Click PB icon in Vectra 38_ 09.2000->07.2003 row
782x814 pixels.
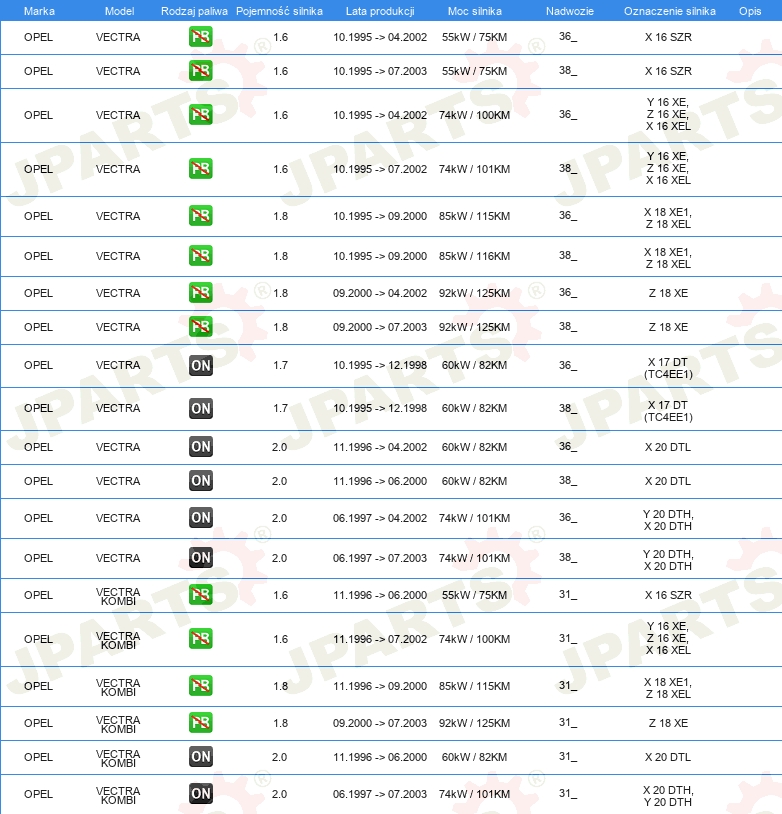pyautogui.click(x=200, y=327)
